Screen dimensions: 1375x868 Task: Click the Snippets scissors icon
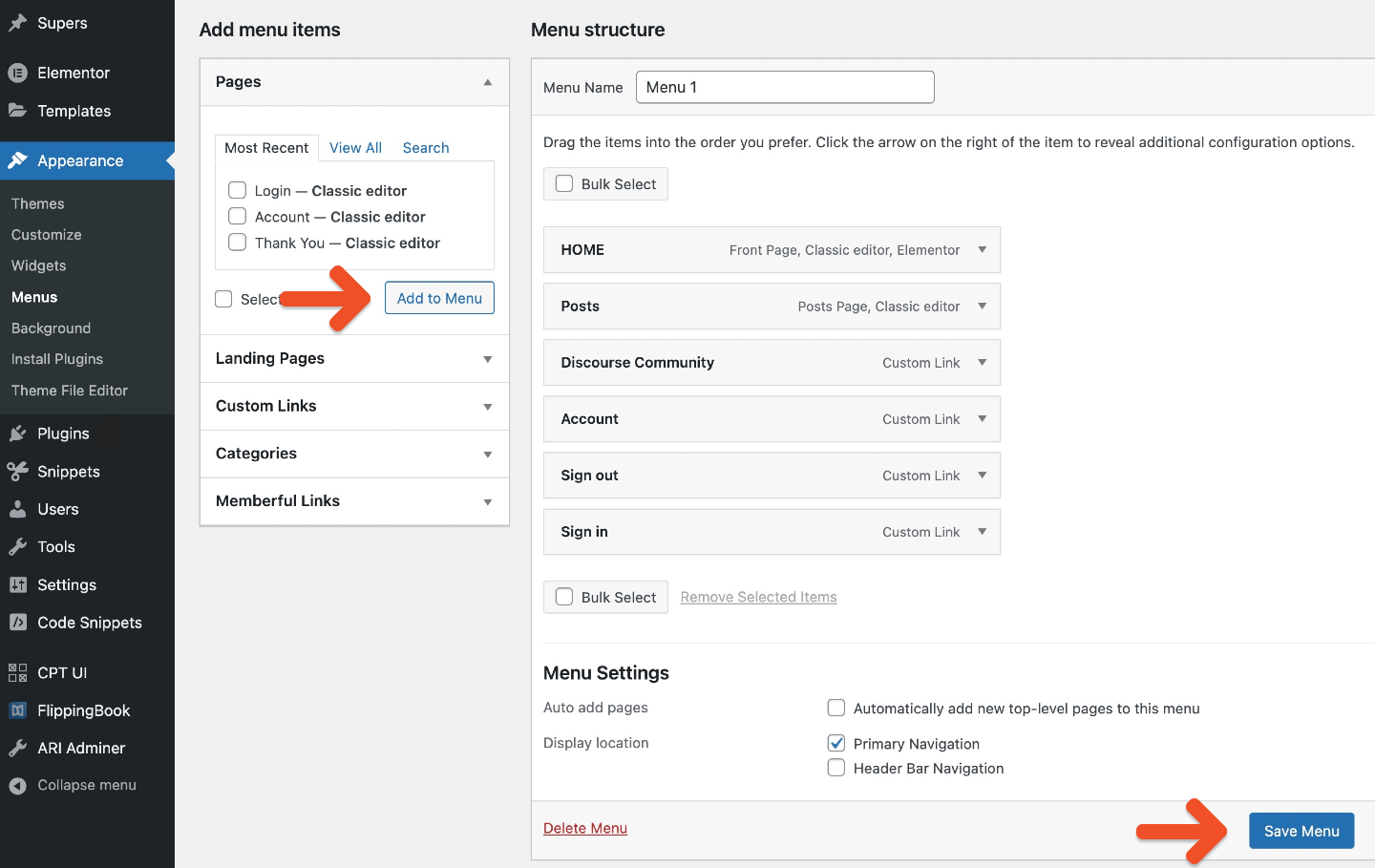coord(17,471)
